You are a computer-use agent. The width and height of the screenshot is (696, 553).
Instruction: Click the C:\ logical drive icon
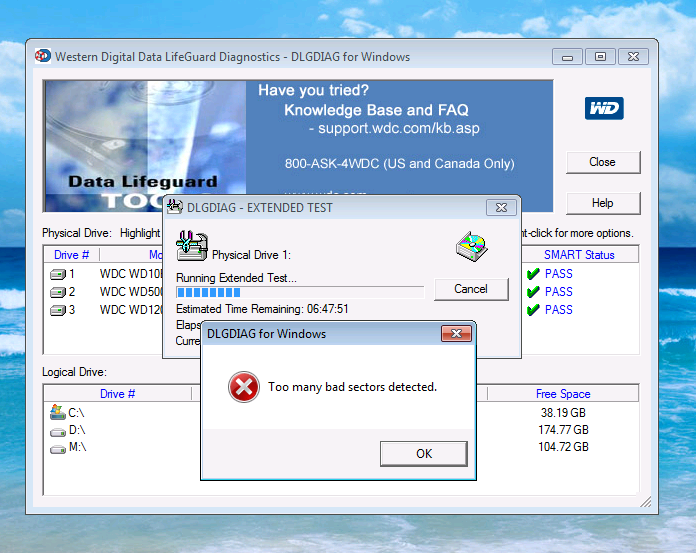tap(57, 412)
